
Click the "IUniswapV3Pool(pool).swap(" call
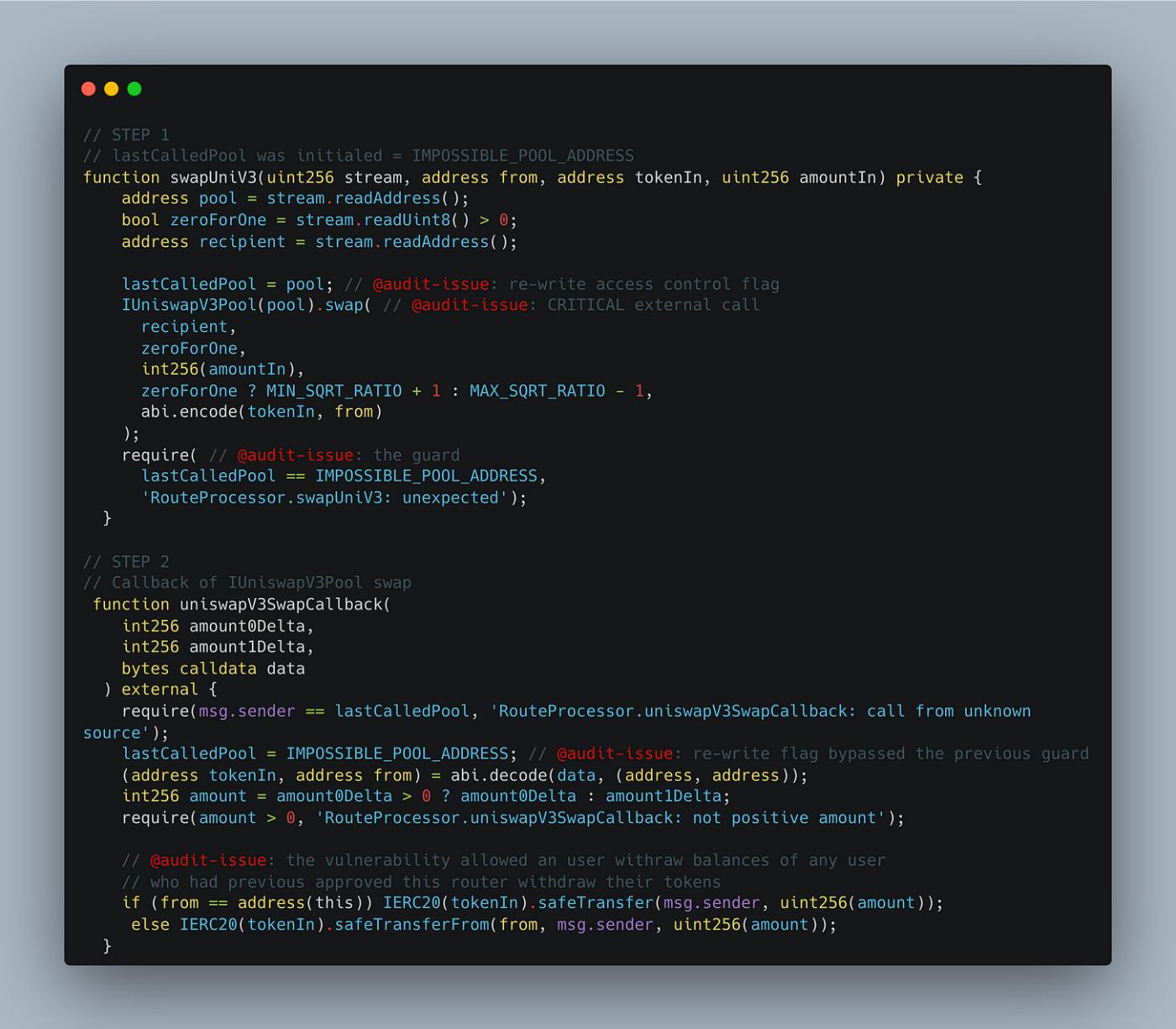click(247, 305)
